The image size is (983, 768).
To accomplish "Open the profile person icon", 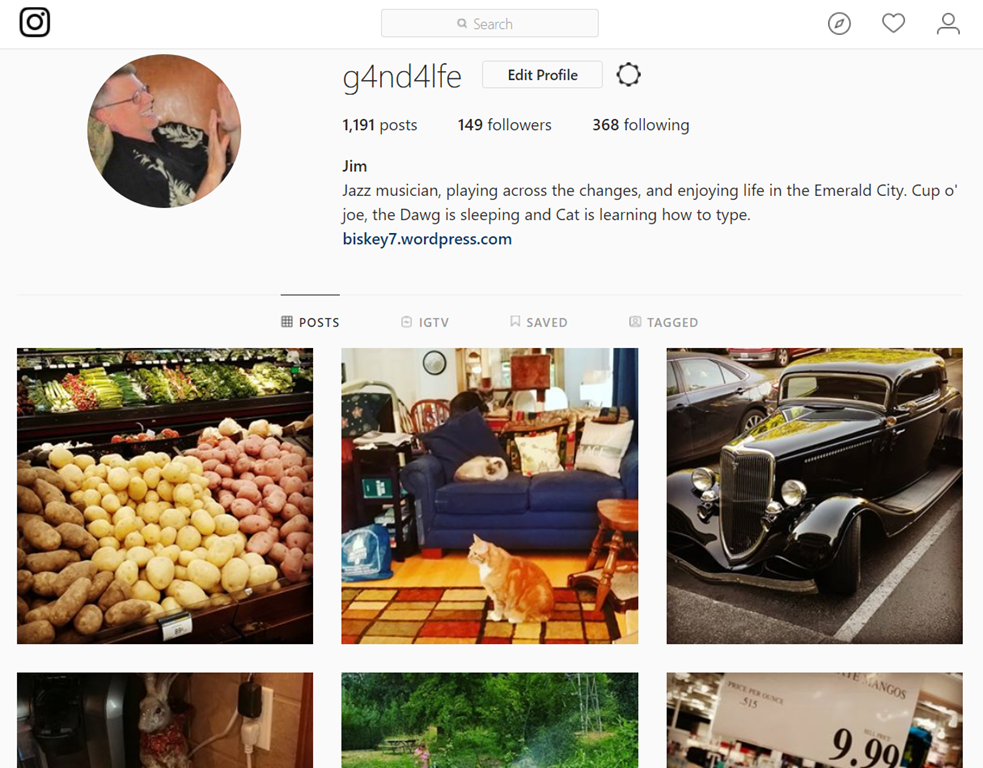I will [948, 24].
